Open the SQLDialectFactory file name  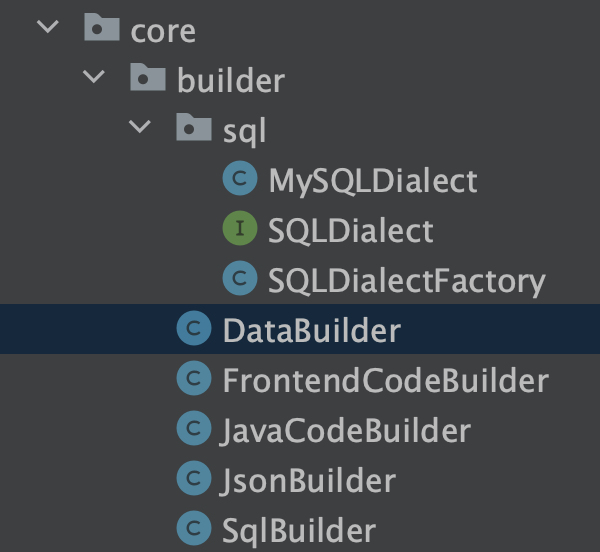(x=406, y=280)
